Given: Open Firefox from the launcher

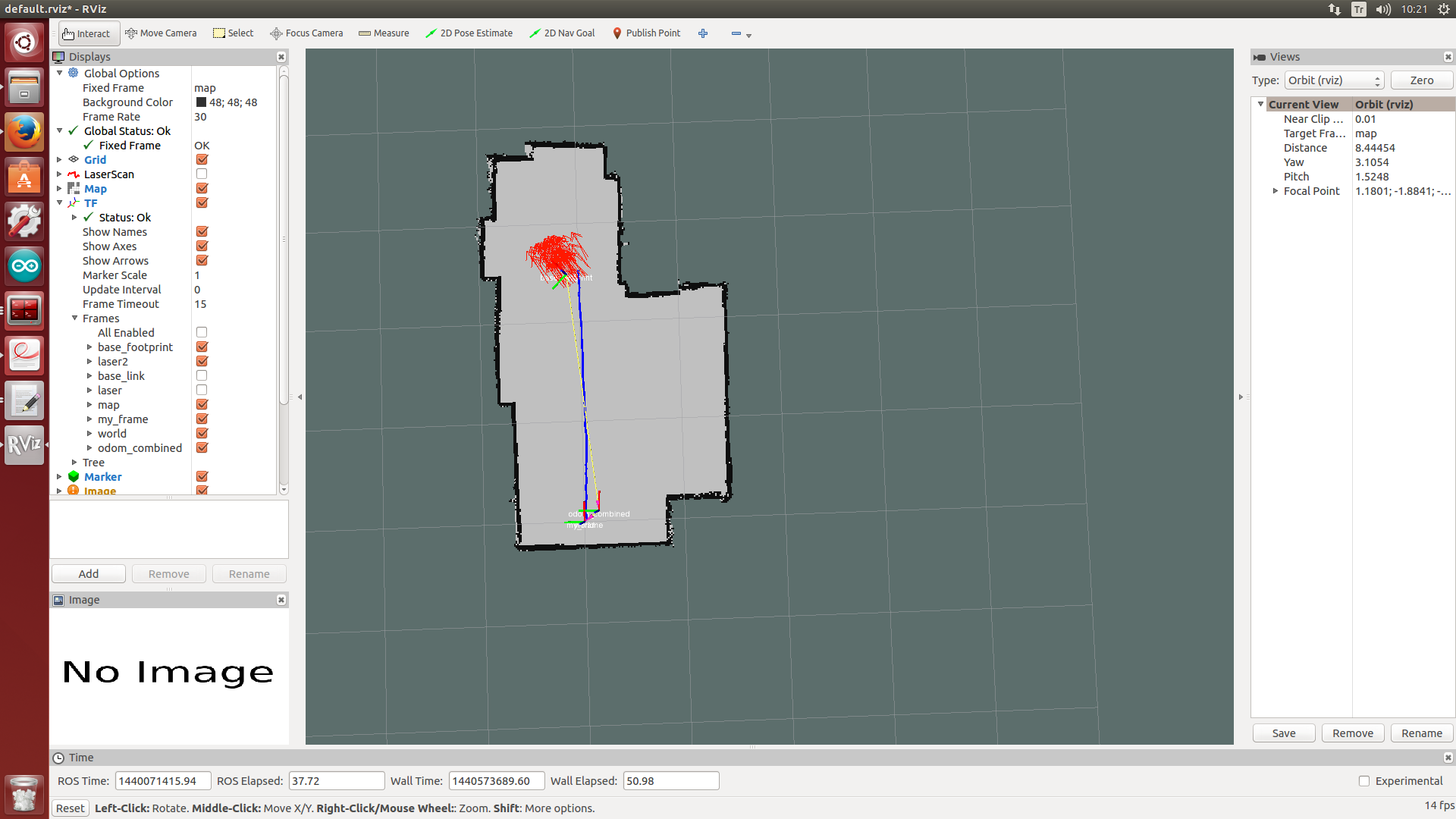Looking at the screenshot, I should point(24,132).
